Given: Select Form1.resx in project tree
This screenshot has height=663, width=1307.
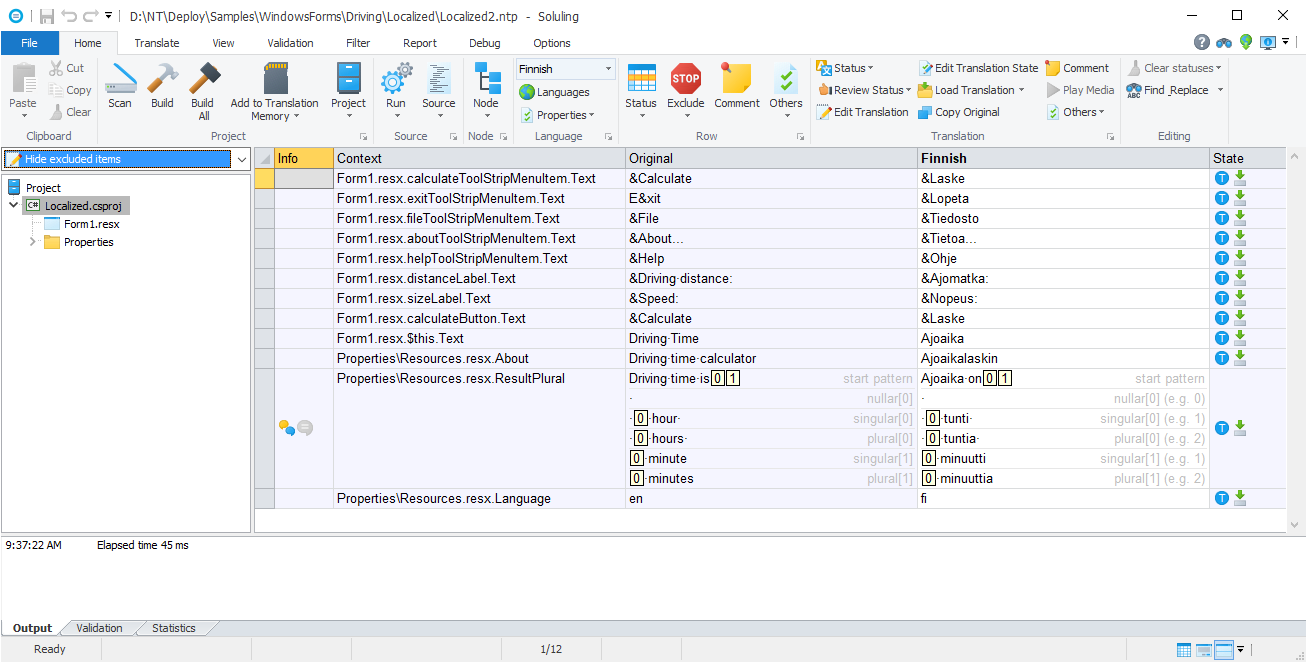Looking at the screenshot, I should [91, 224].
